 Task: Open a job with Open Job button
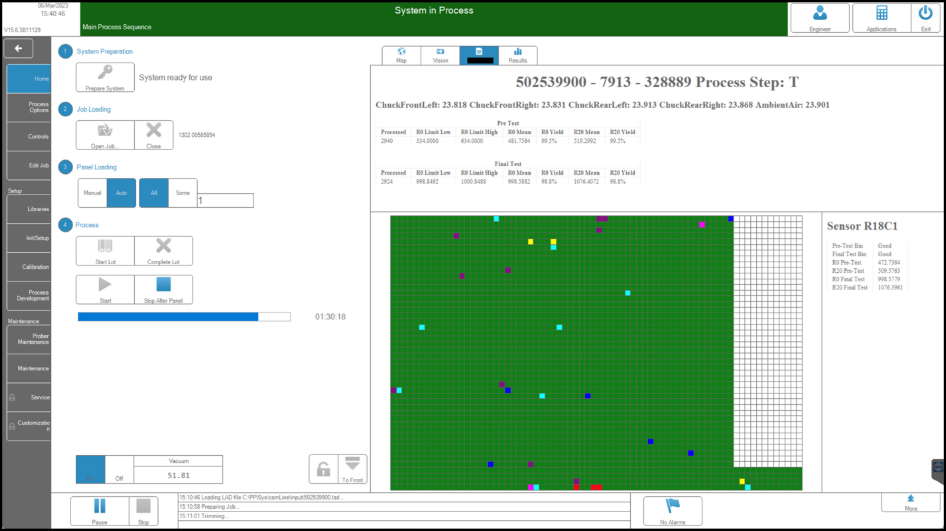tap(105, 134)
